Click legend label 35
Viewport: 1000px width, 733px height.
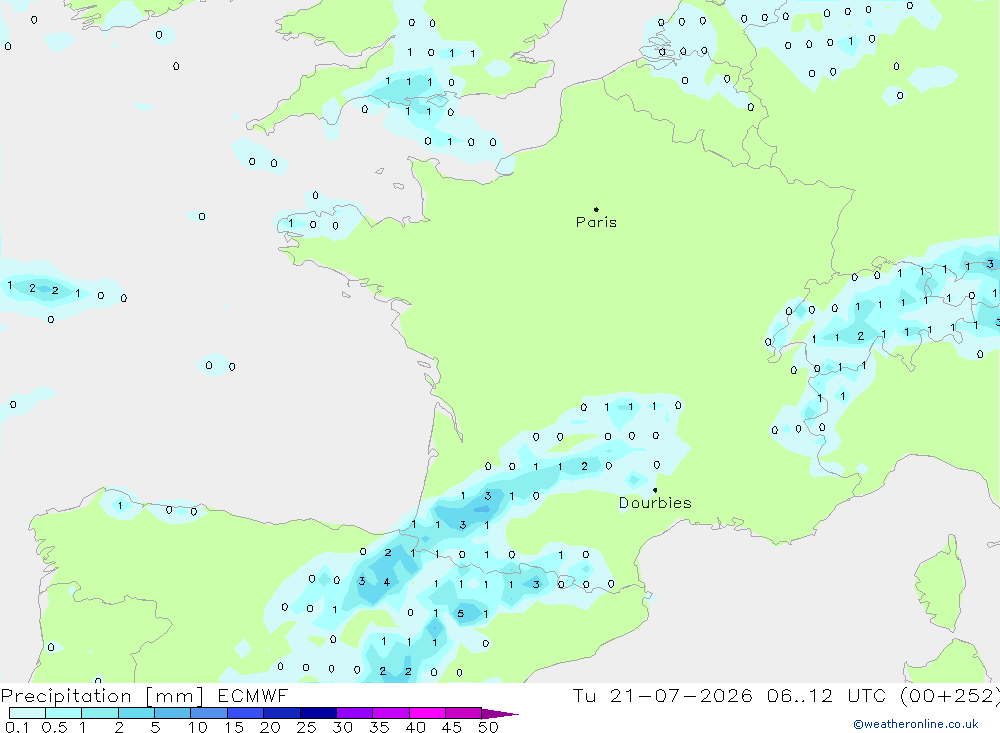[379, 727]
